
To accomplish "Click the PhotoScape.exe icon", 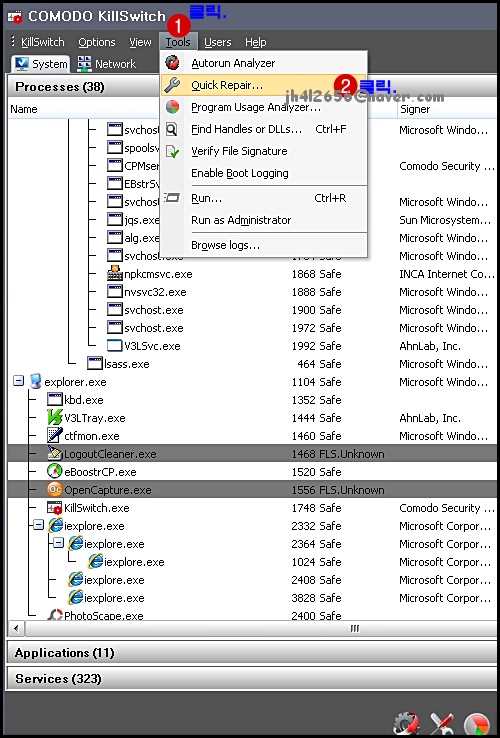I will [x=56, y=614].
